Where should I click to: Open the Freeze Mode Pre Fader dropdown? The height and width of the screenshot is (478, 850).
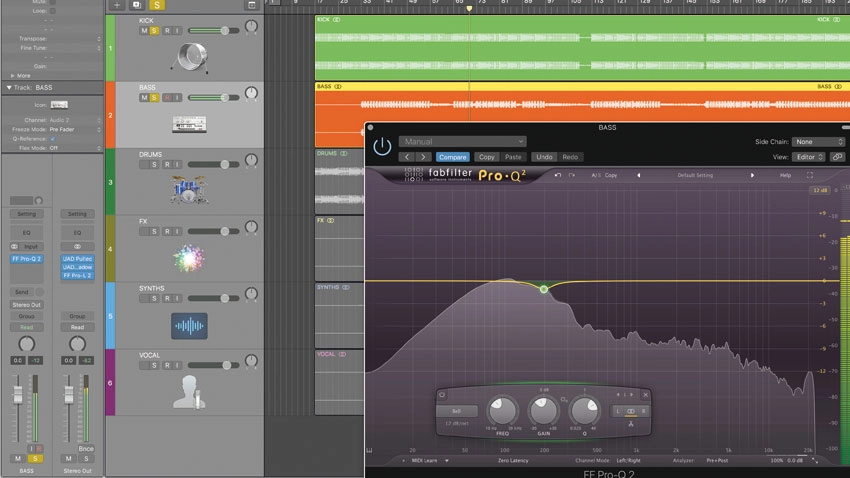pos(74,130)
